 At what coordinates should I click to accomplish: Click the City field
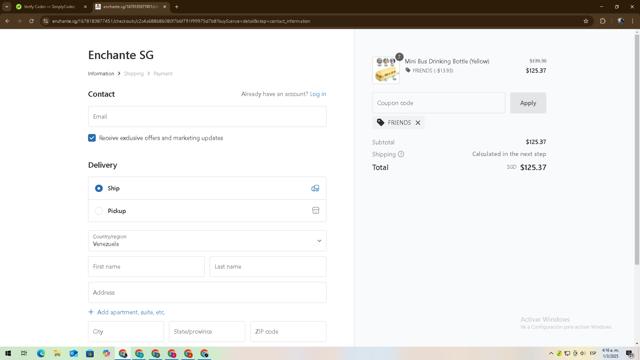[x=126, y=331]
